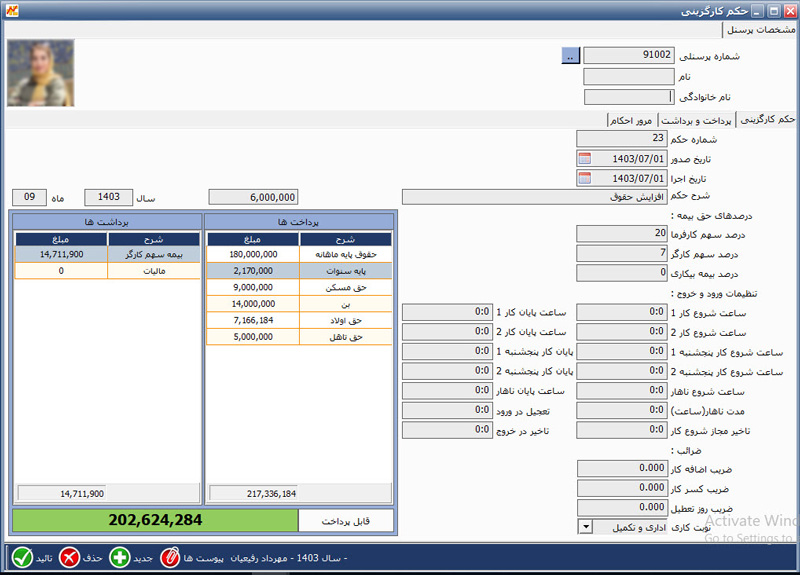Click the green تائید confirm checkmark icon
Image resolution: width=800 pixels, height=575 pixels.
click(22, 558)
